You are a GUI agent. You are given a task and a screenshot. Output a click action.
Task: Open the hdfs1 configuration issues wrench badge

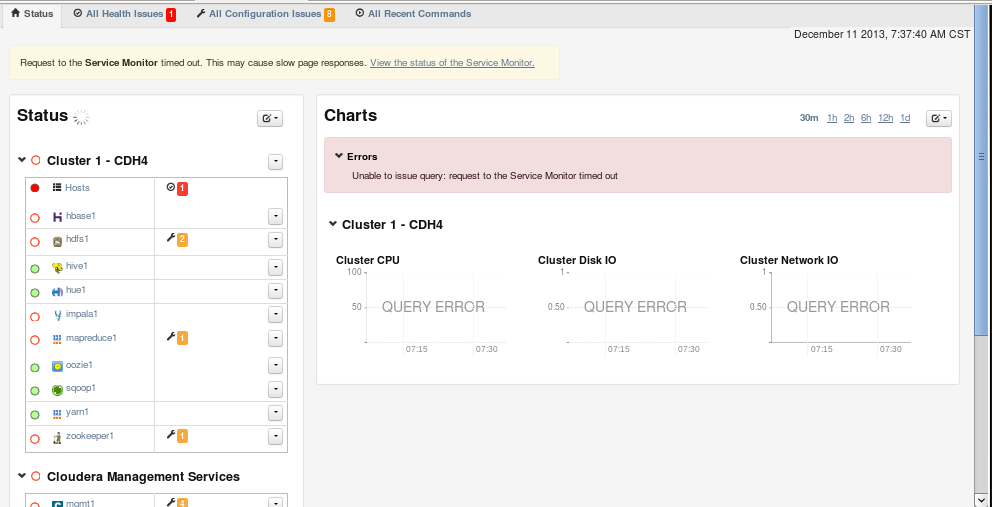(x=177, y=239)
